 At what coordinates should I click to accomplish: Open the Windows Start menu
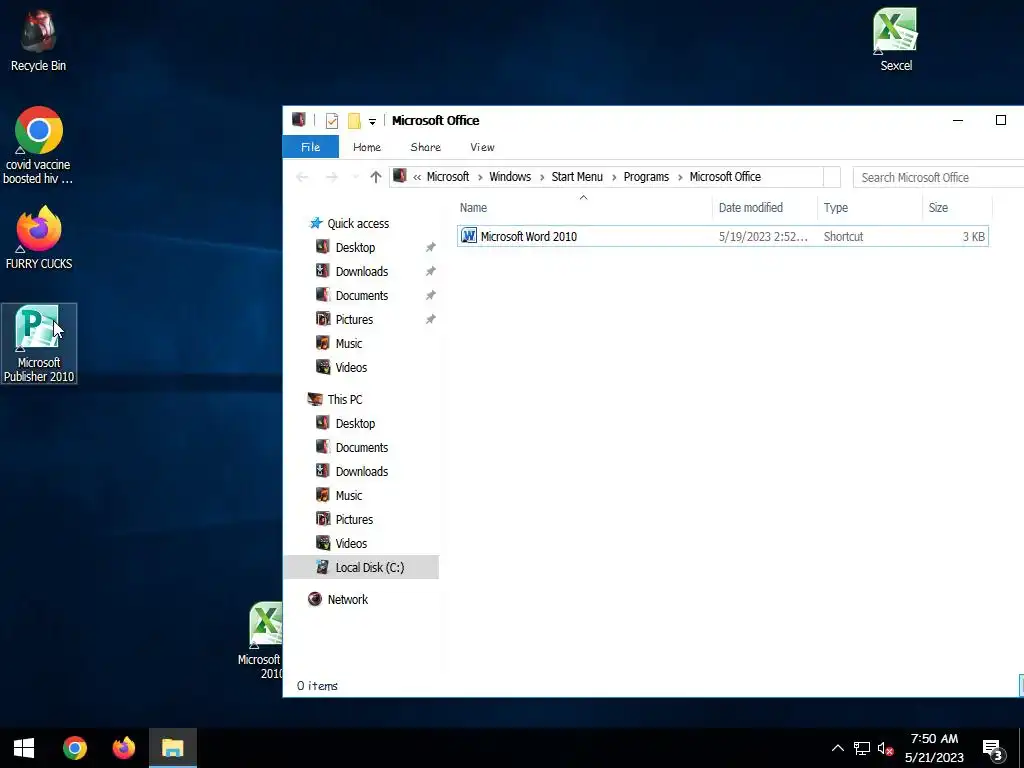pos(24,748)
